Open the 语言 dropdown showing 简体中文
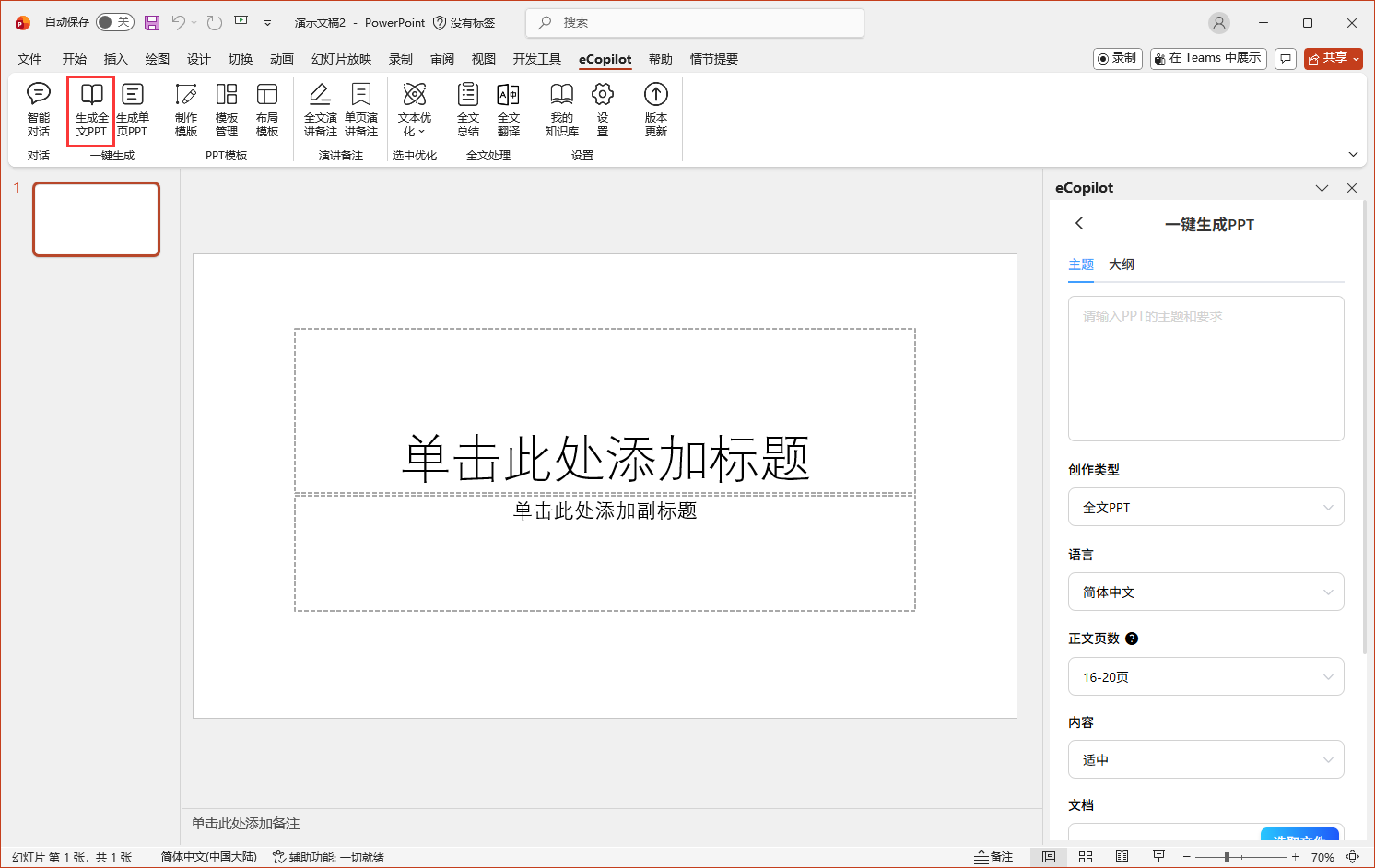The image size is (1375, 868). [x=1205, y=592]
